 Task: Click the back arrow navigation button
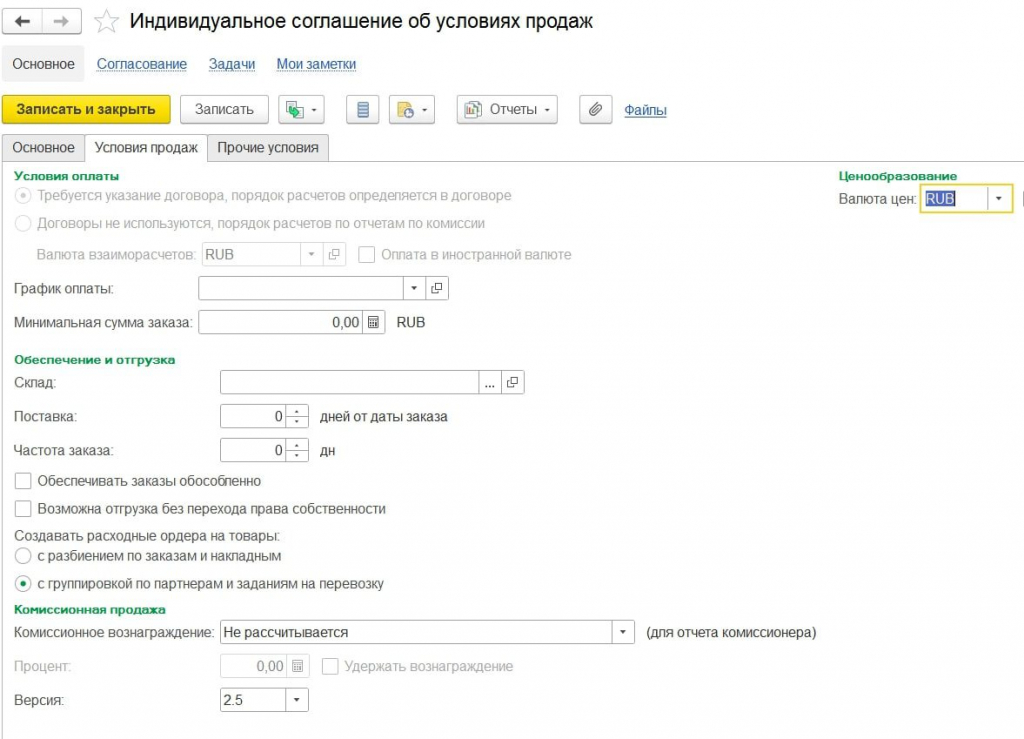pyautogui.click(x=23, y=21)
